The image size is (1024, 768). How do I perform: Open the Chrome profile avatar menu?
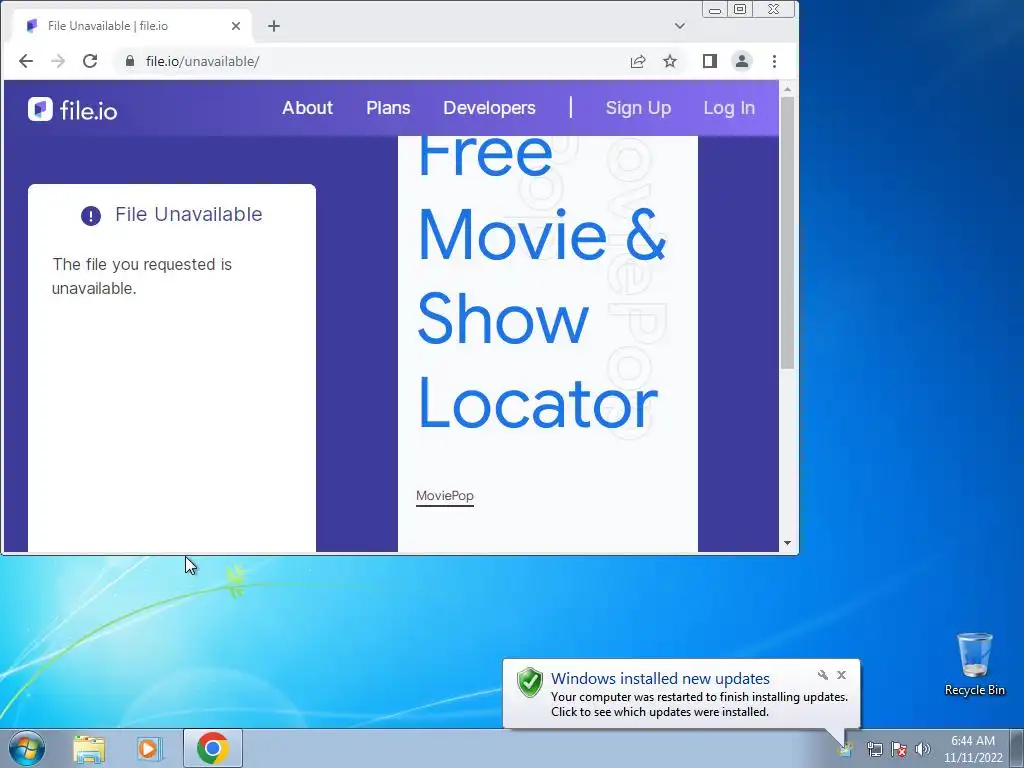[x=742, y=61]
